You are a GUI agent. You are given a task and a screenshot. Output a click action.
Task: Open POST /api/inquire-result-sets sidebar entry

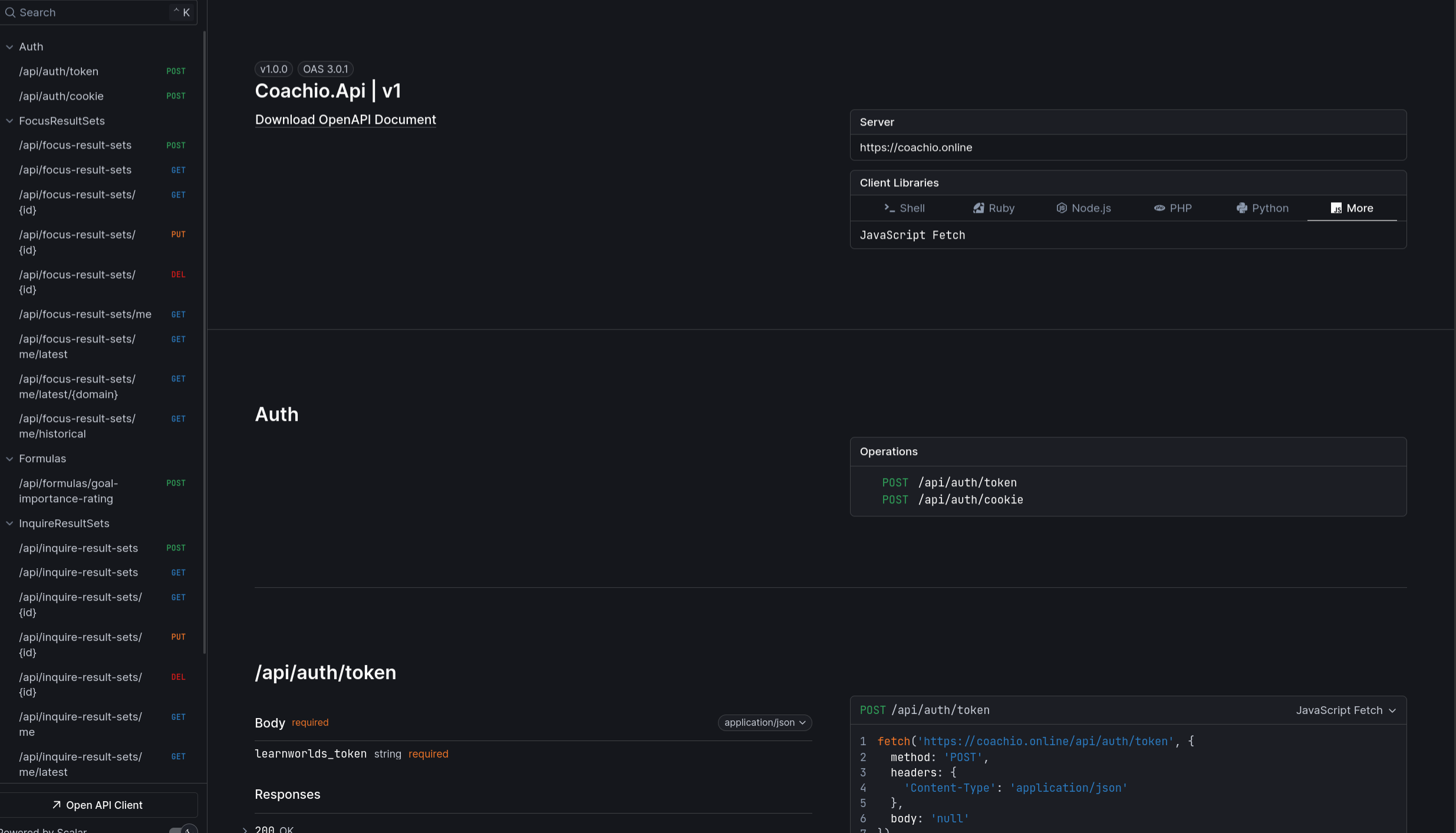101,548
